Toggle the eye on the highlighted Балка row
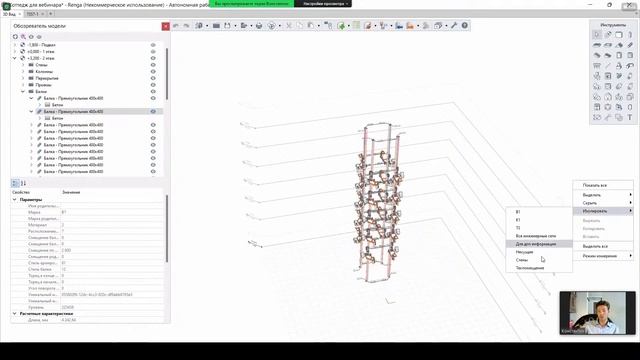640x360 pixels. 153,111
